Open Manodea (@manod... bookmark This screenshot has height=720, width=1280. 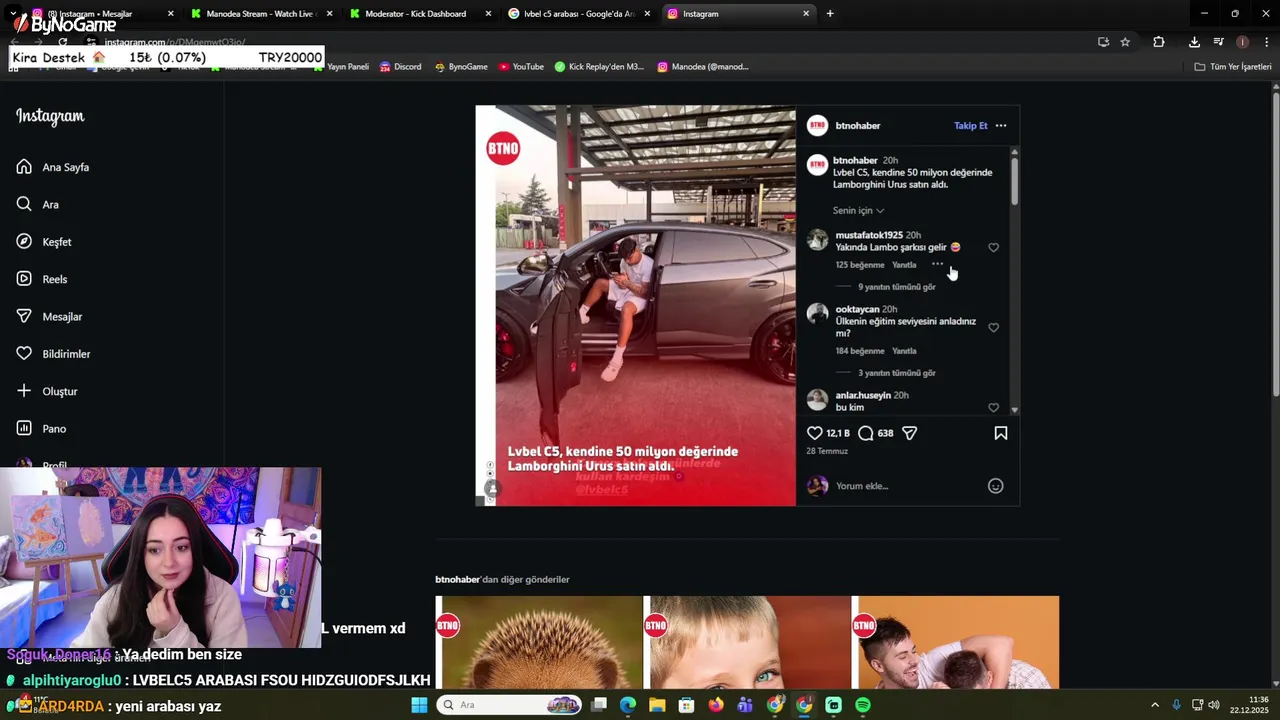pos(703,67)
